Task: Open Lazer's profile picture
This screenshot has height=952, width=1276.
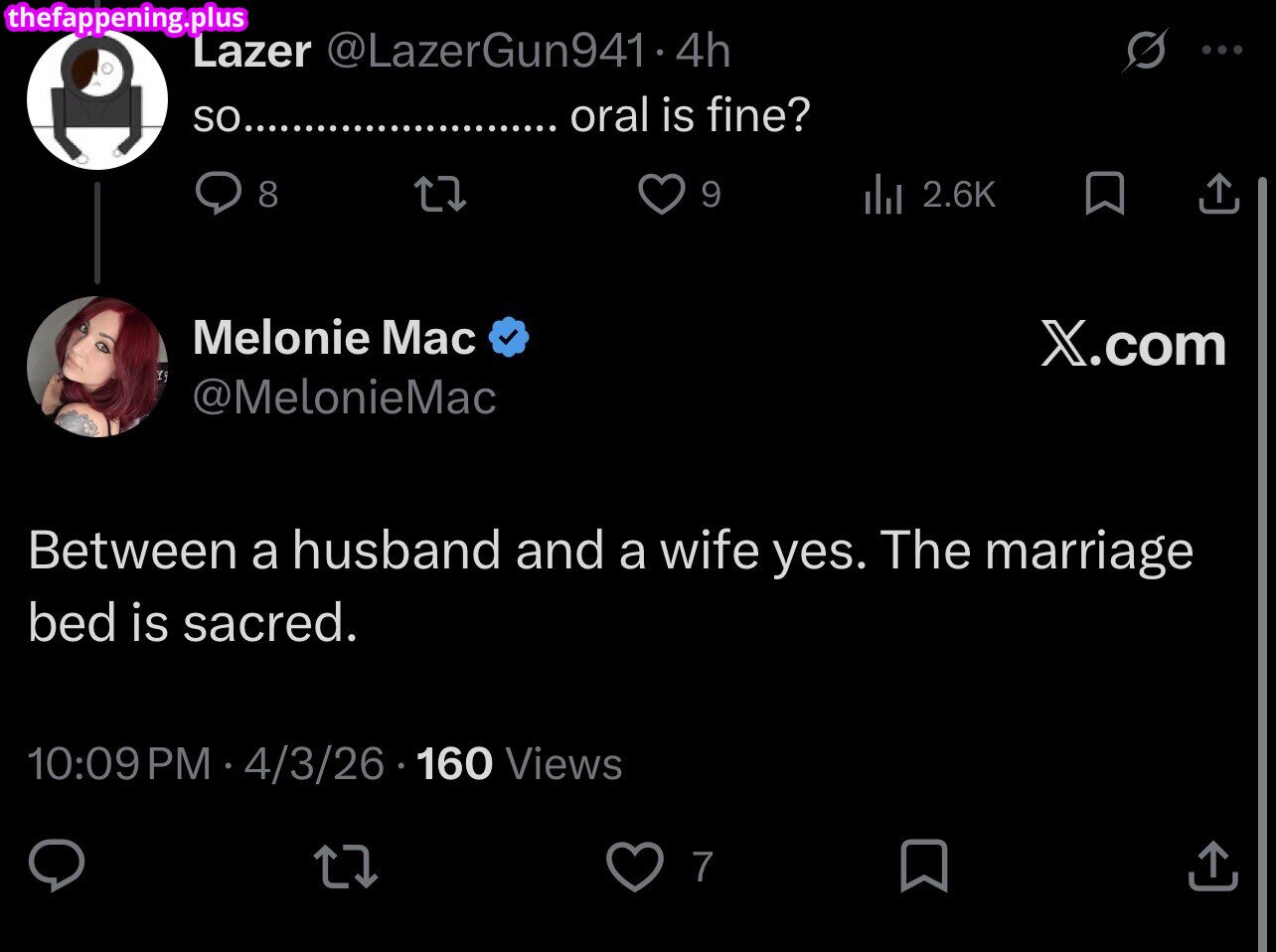Action: [x=96, y=99]
